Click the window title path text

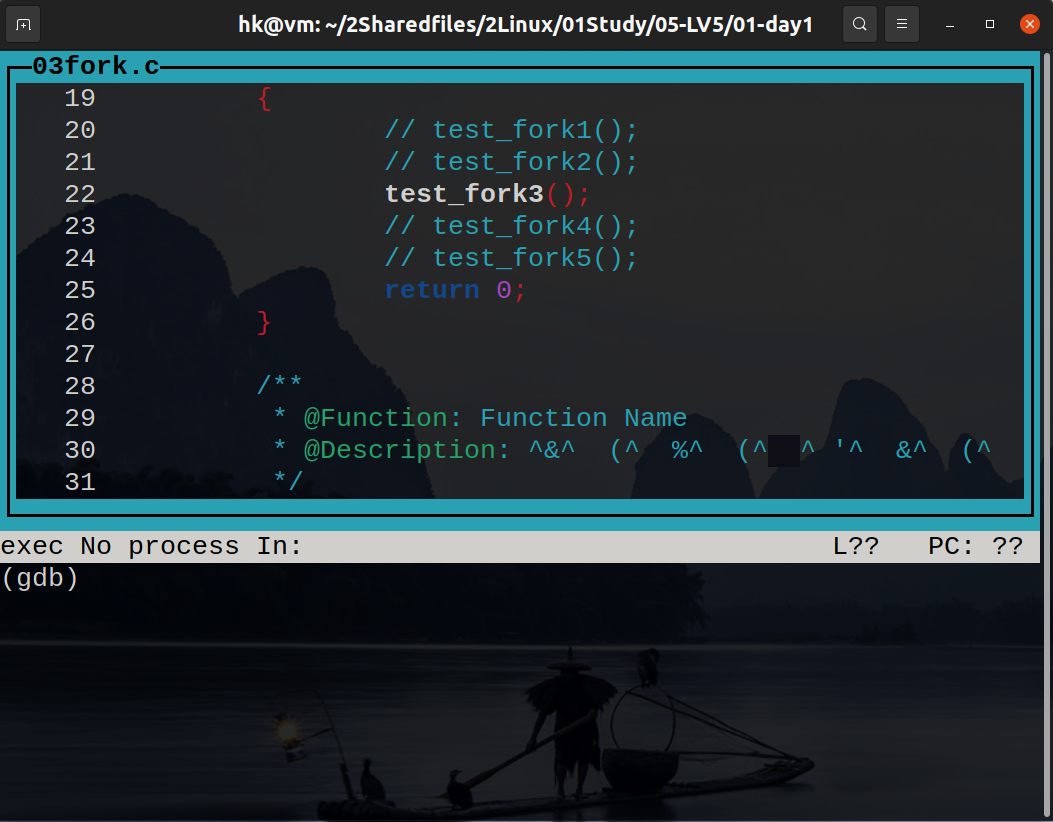click(527, 23)
